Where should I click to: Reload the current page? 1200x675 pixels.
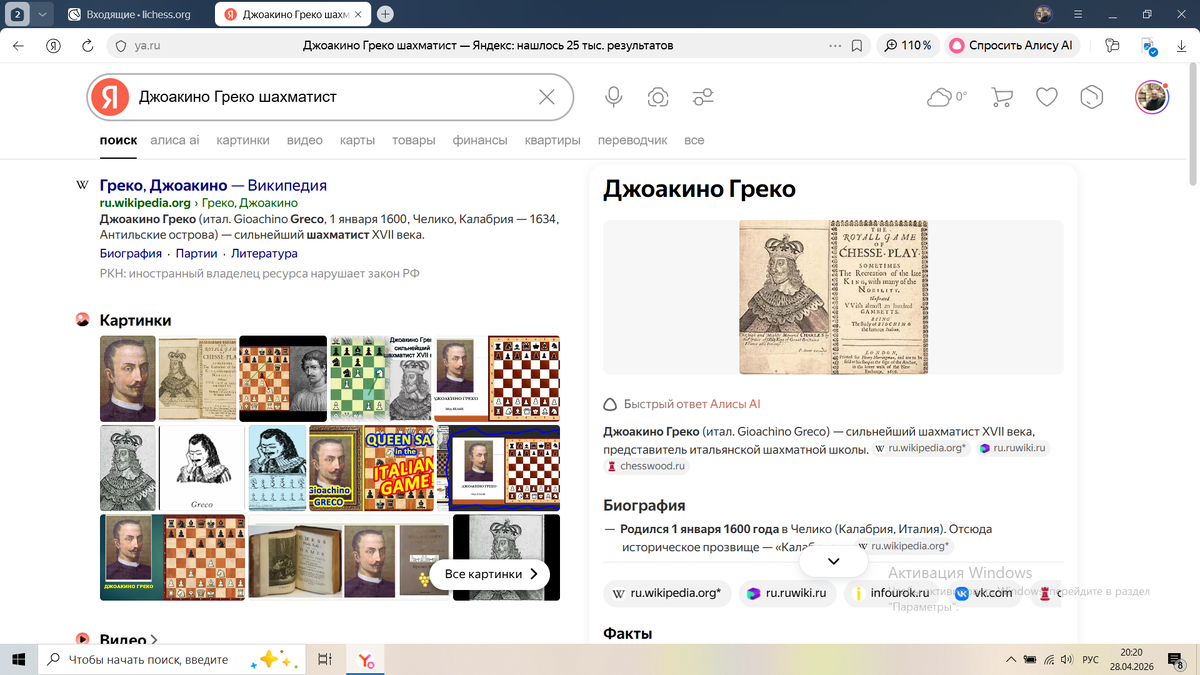click(87, 46)
